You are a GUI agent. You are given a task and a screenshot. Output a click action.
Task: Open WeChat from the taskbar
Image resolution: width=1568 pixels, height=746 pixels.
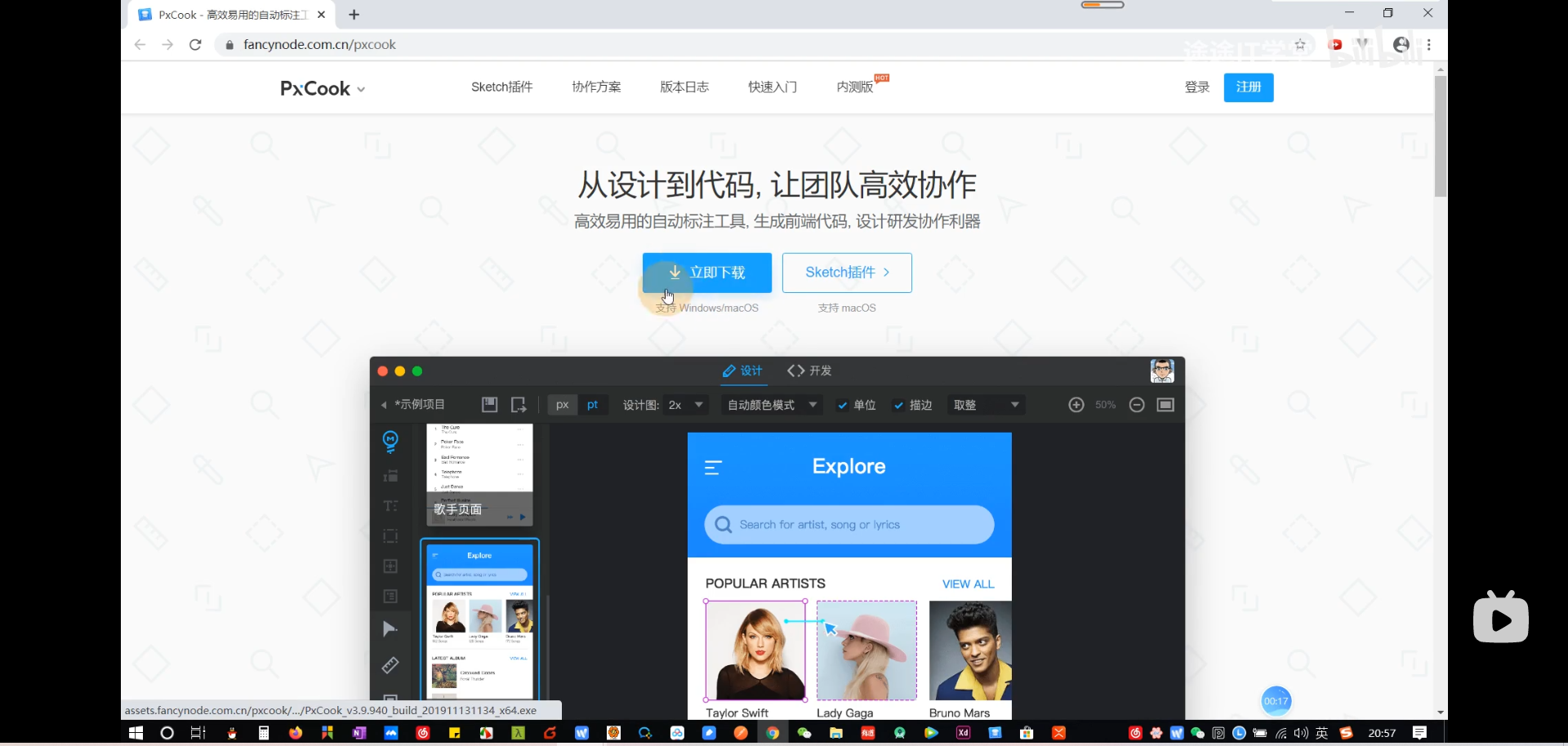pos(804,733)
